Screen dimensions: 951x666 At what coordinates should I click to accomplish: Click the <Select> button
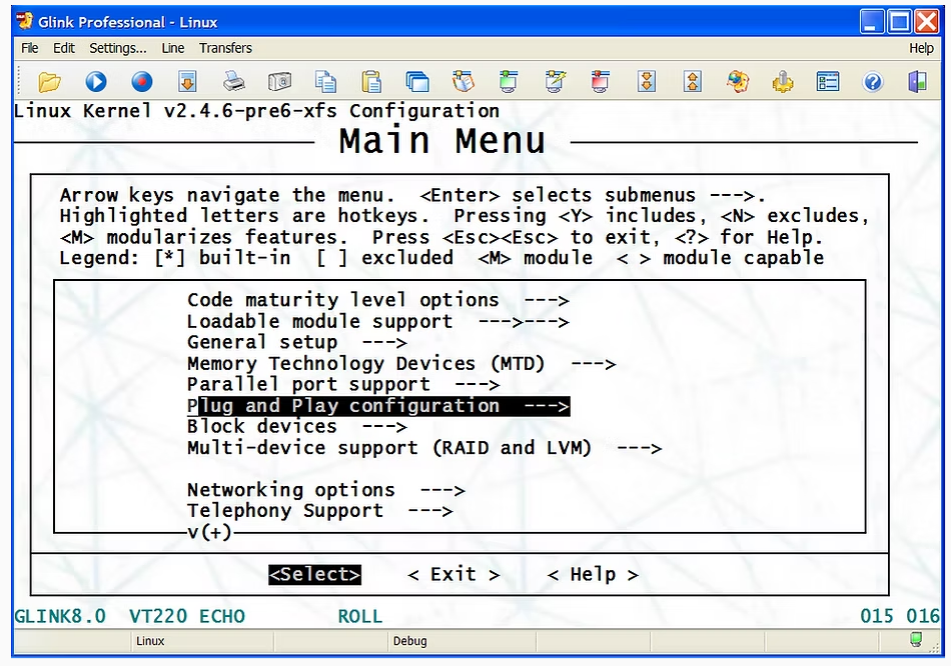pos(314,575)
